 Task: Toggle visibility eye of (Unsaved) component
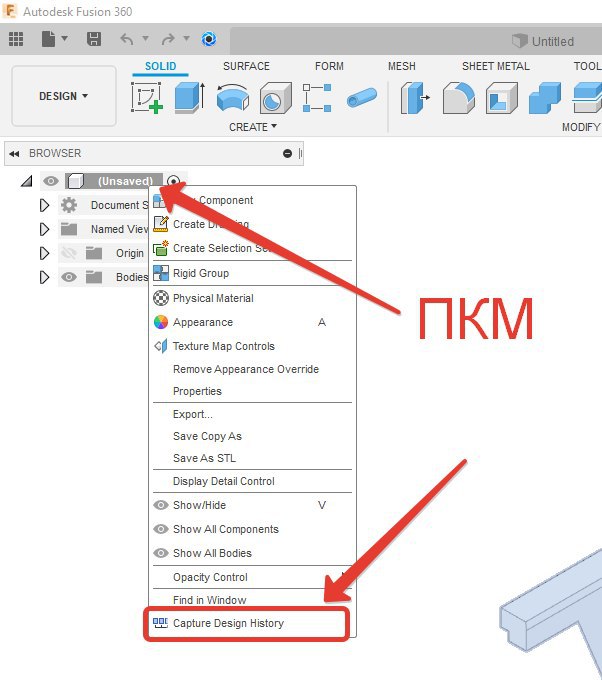(x=51, y=181)
